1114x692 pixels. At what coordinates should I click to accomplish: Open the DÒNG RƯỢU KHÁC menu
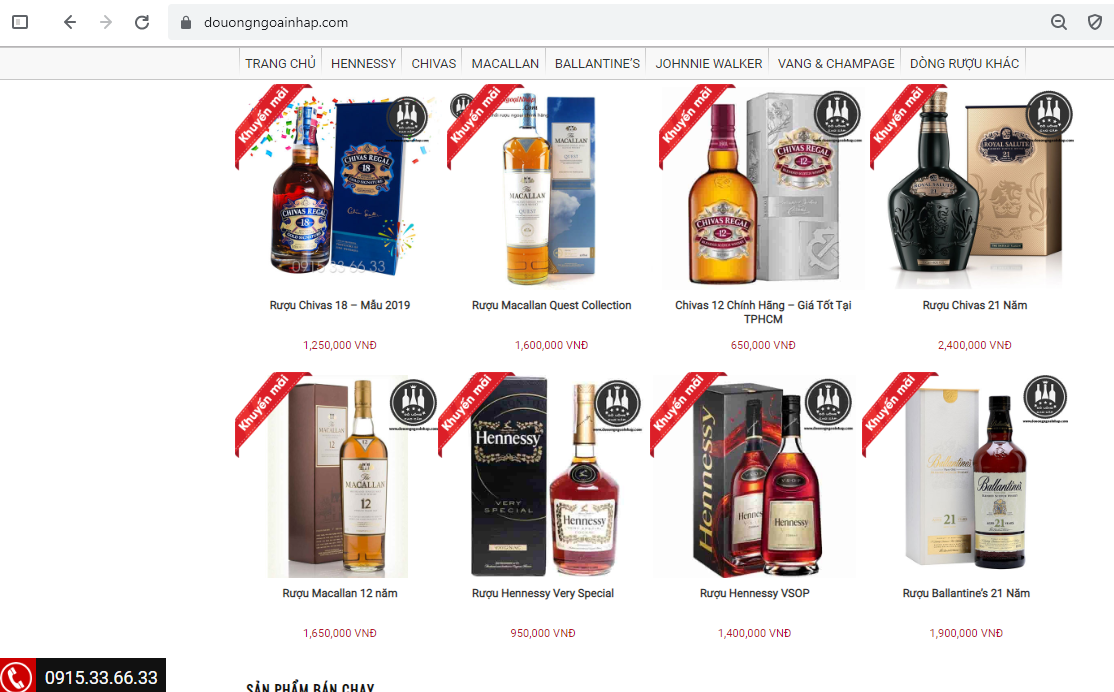(x=964, y=64)
